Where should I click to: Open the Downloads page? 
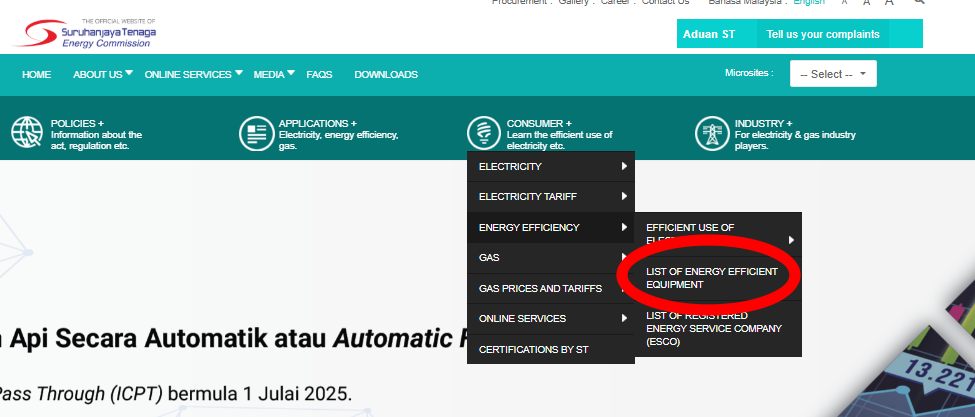(x=386, y=75)
